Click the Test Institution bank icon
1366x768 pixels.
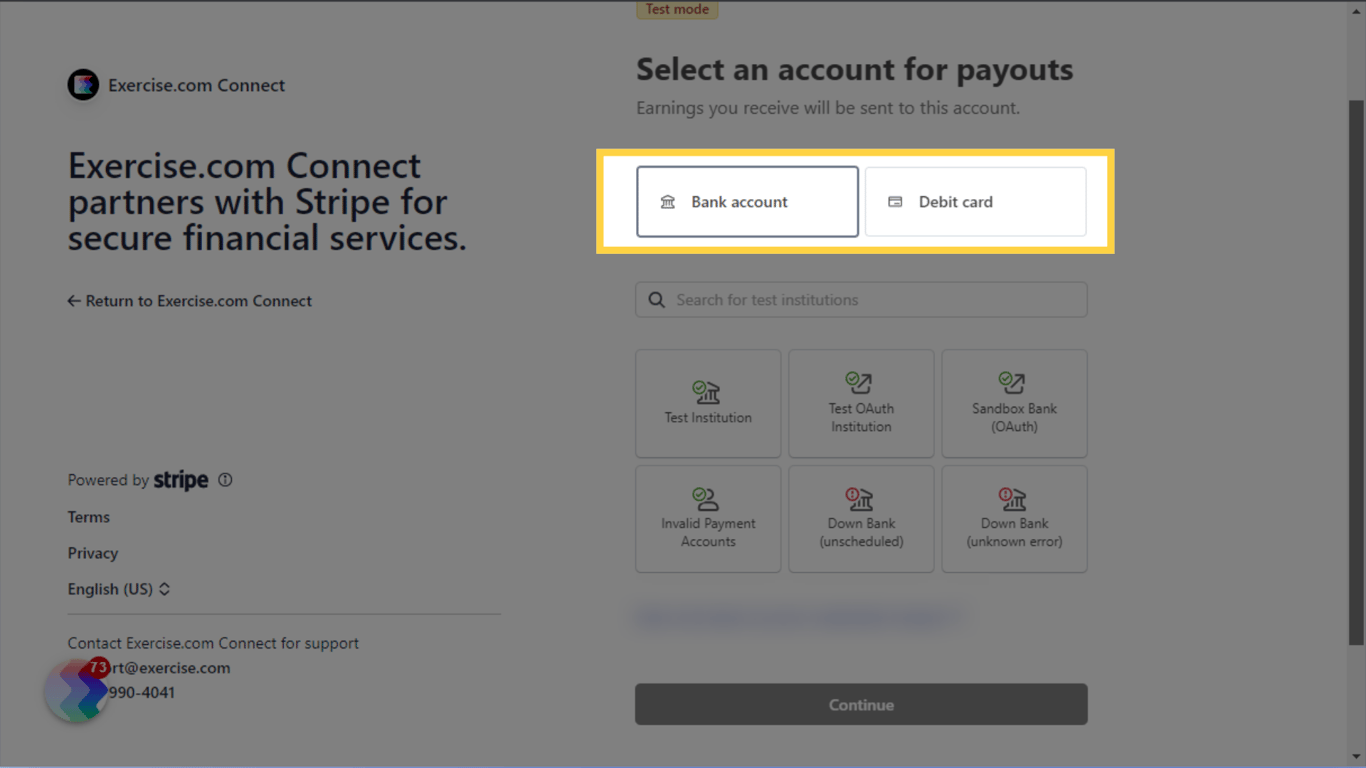(707, 393)
